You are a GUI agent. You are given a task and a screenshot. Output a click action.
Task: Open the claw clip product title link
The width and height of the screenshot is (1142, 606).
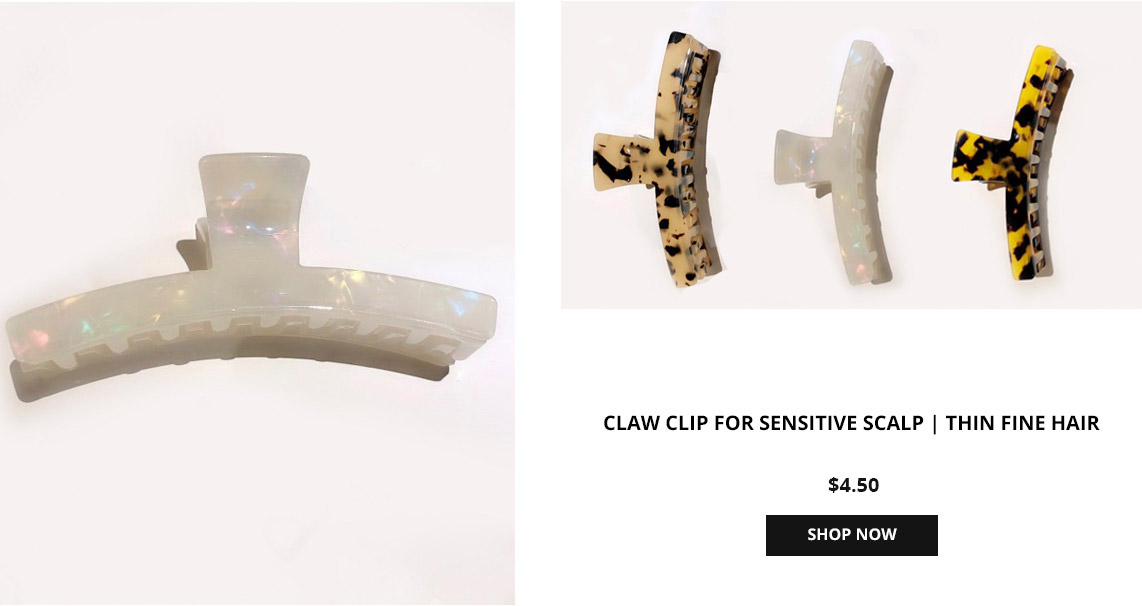851,423
